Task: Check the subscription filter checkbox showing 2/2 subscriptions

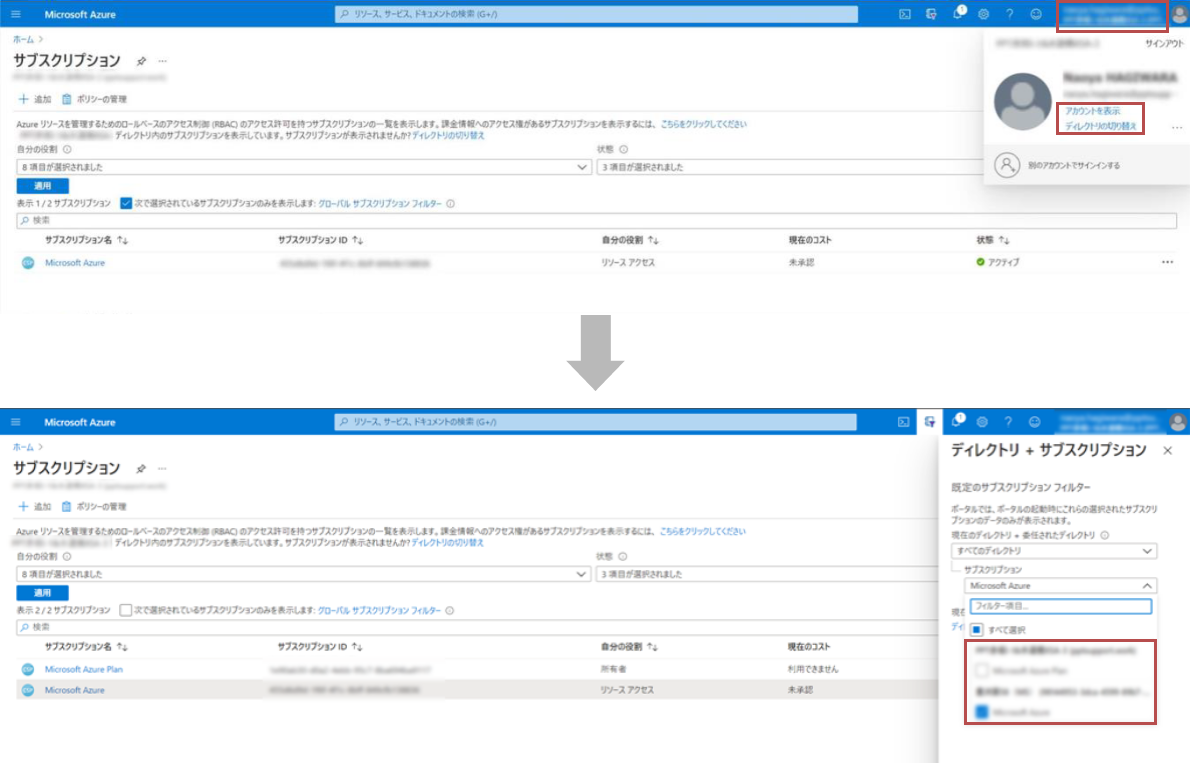Action: [125, 610]
